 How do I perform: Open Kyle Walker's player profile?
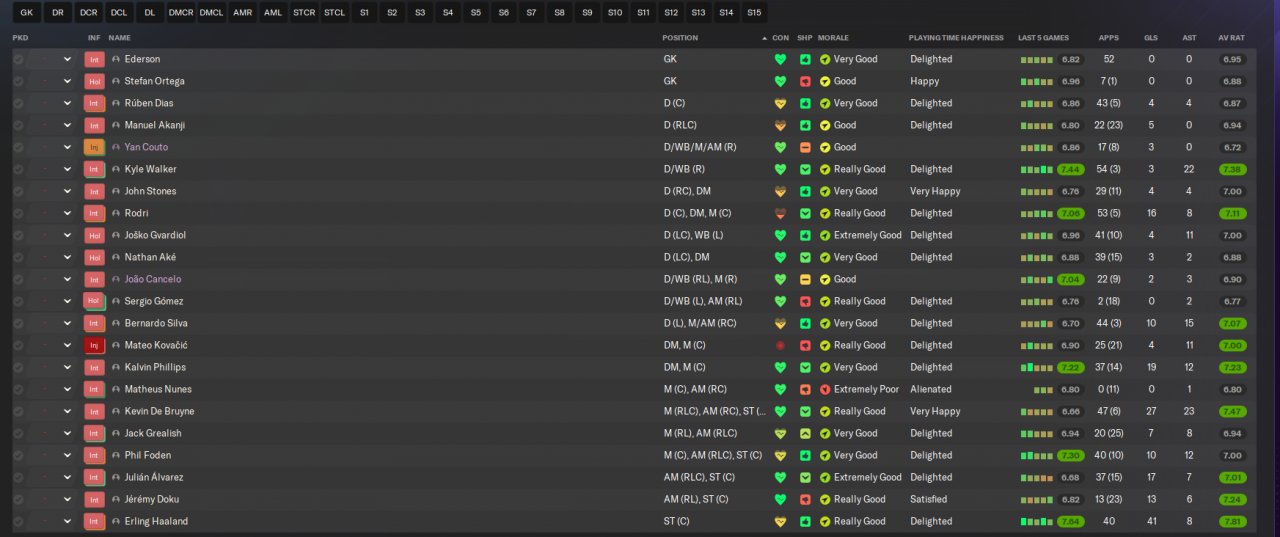click(150, 169)
